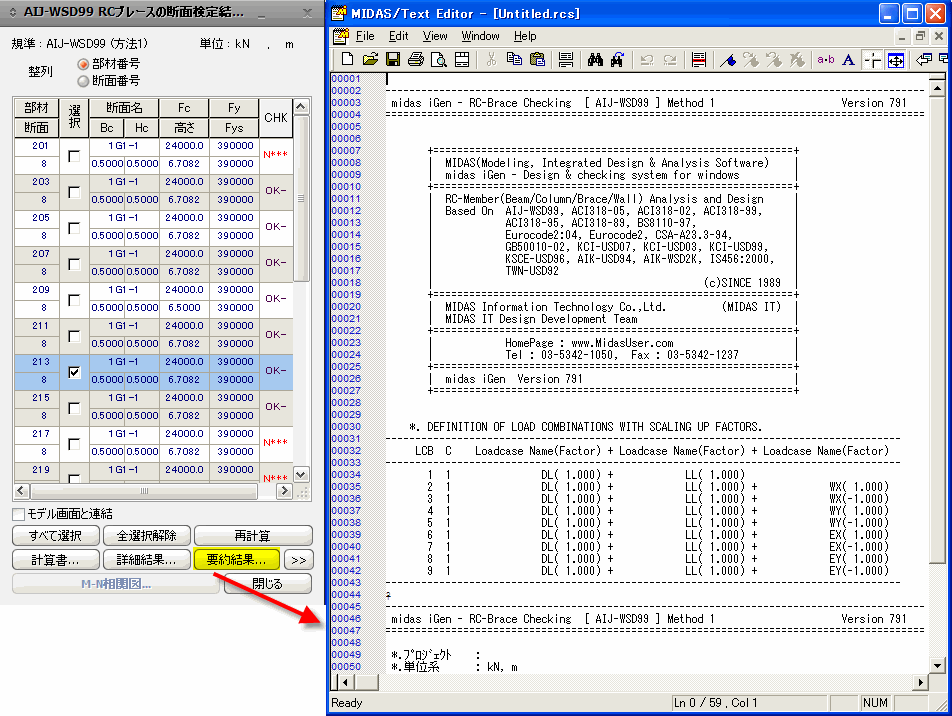Click the purple a·b toolbar icon

click(x=826, y=60)
